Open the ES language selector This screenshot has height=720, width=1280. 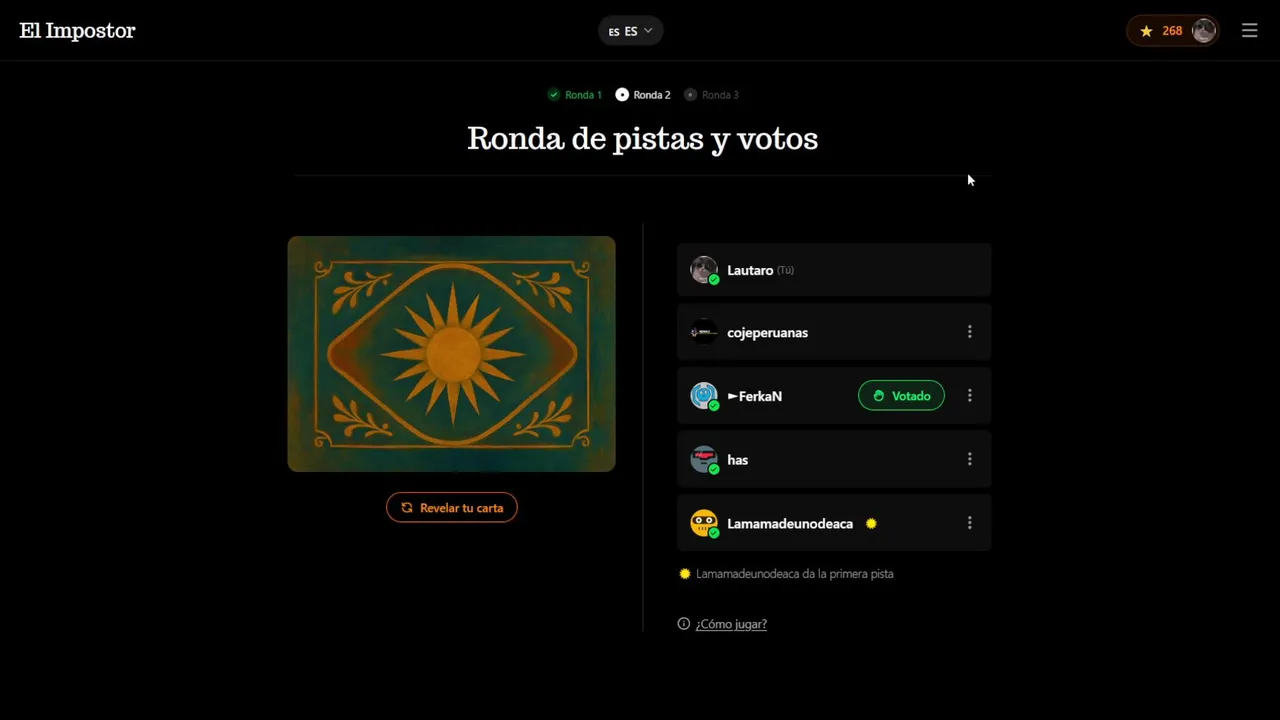(630, 31)
